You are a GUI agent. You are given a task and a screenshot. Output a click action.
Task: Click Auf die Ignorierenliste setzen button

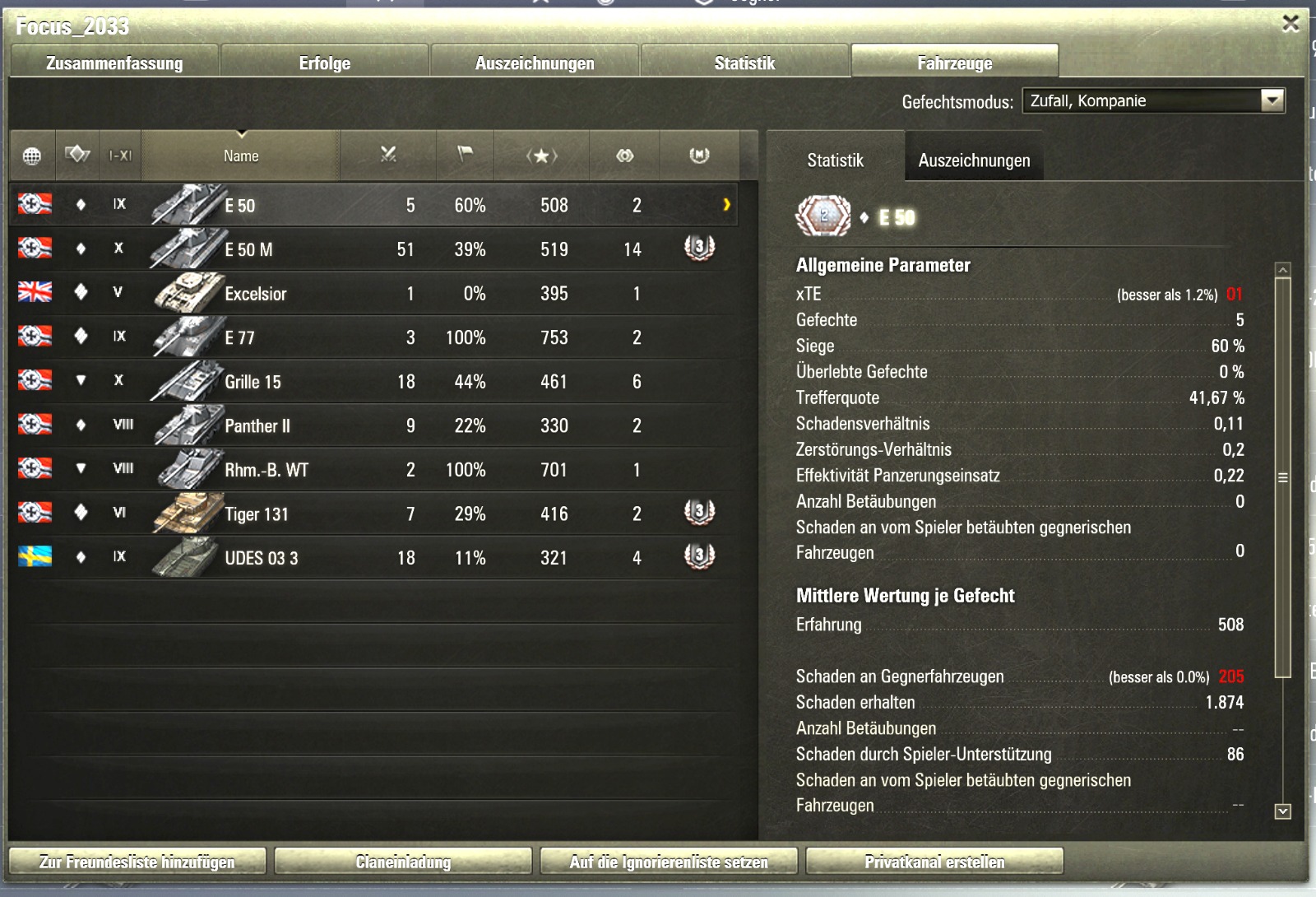[669, 862]
